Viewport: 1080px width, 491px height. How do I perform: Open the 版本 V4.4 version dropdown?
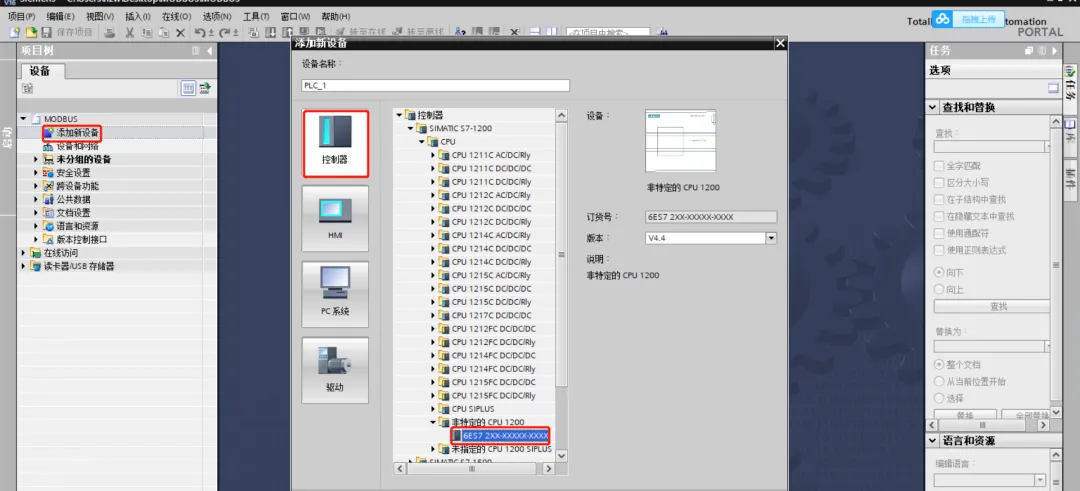(771, 238)
